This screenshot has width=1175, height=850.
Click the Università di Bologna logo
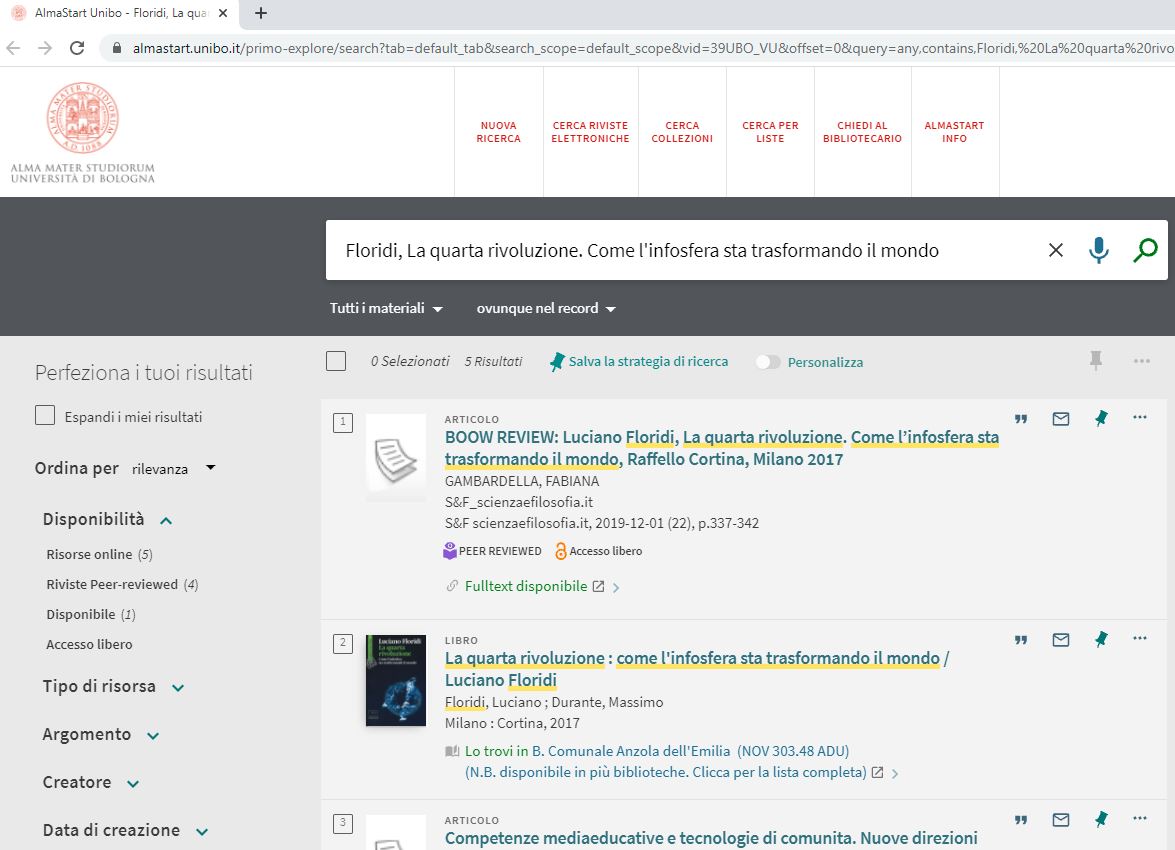82,133
